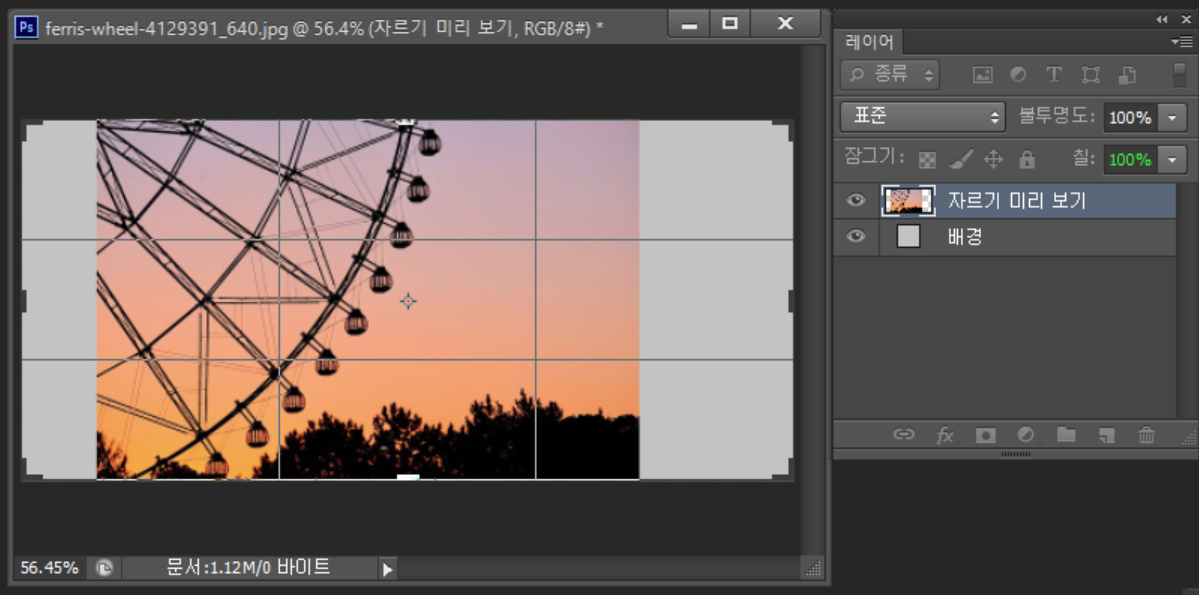The image size is (1199, 595).
Task: Switch to the 레이어 tab
Action: point(869,41)
